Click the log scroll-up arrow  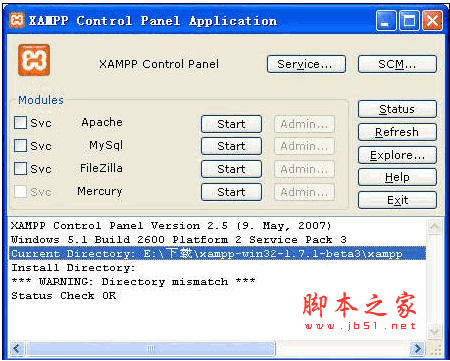(434, 227)
